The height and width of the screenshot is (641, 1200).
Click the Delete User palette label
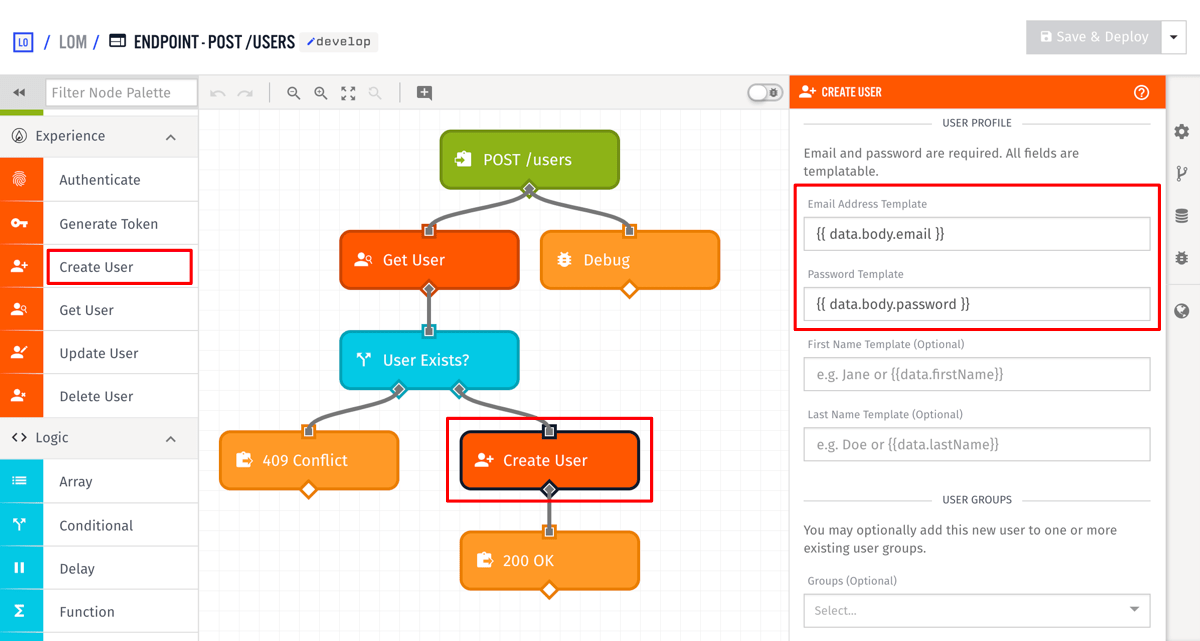click(x=96, y=396)
